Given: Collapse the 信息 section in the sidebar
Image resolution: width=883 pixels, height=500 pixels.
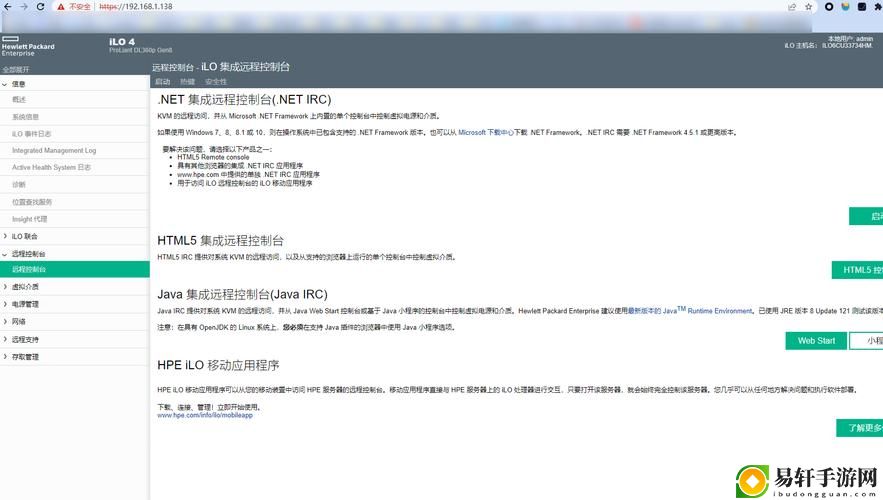Looking at the screenshot, I should point(5,84).
